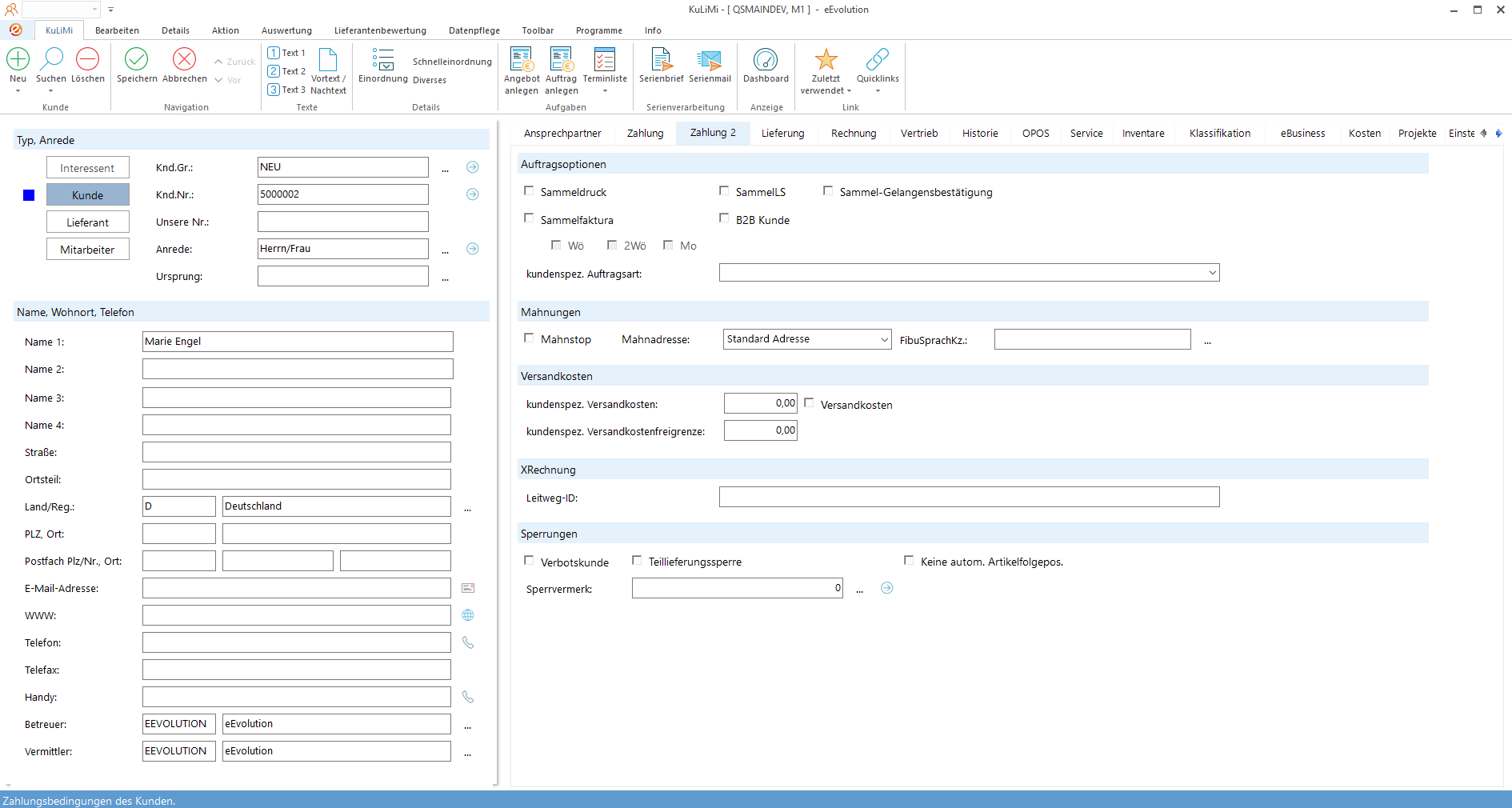1512x808 pixels.
Task: Click into the Name 1 field
Action: pyautogui.click(x=298, y=342)
